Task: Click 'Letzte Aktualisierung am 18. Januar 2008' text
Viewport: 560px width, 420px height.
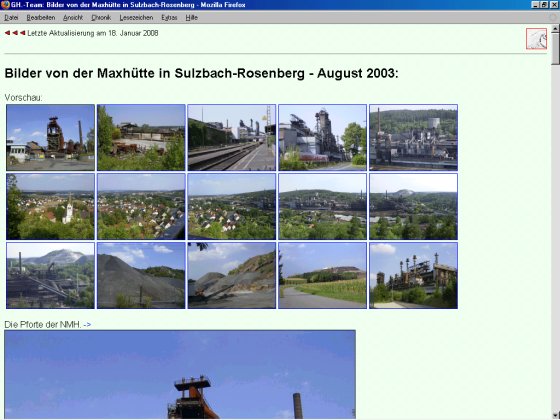Action: click(x=93, y=33)
